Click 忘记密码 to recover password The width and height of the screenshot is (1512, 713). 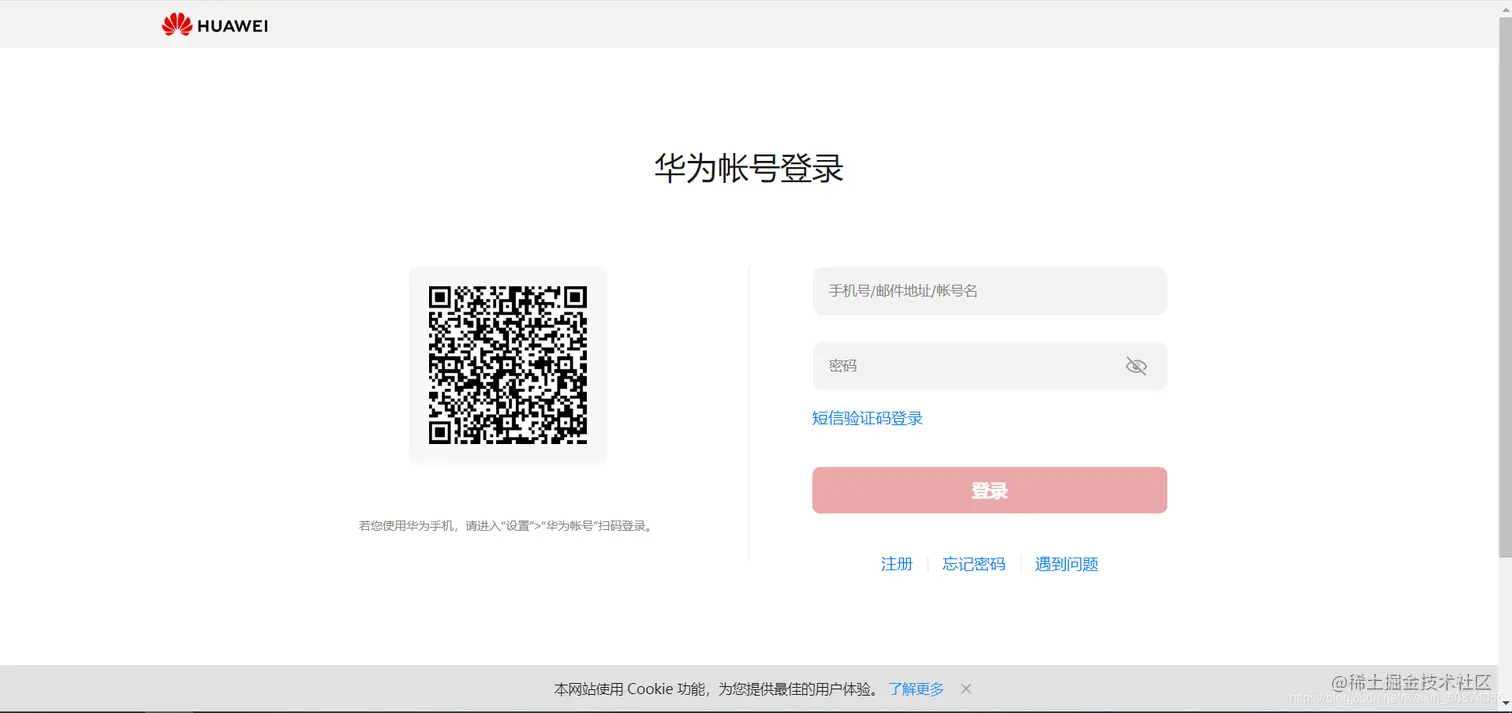973,564
